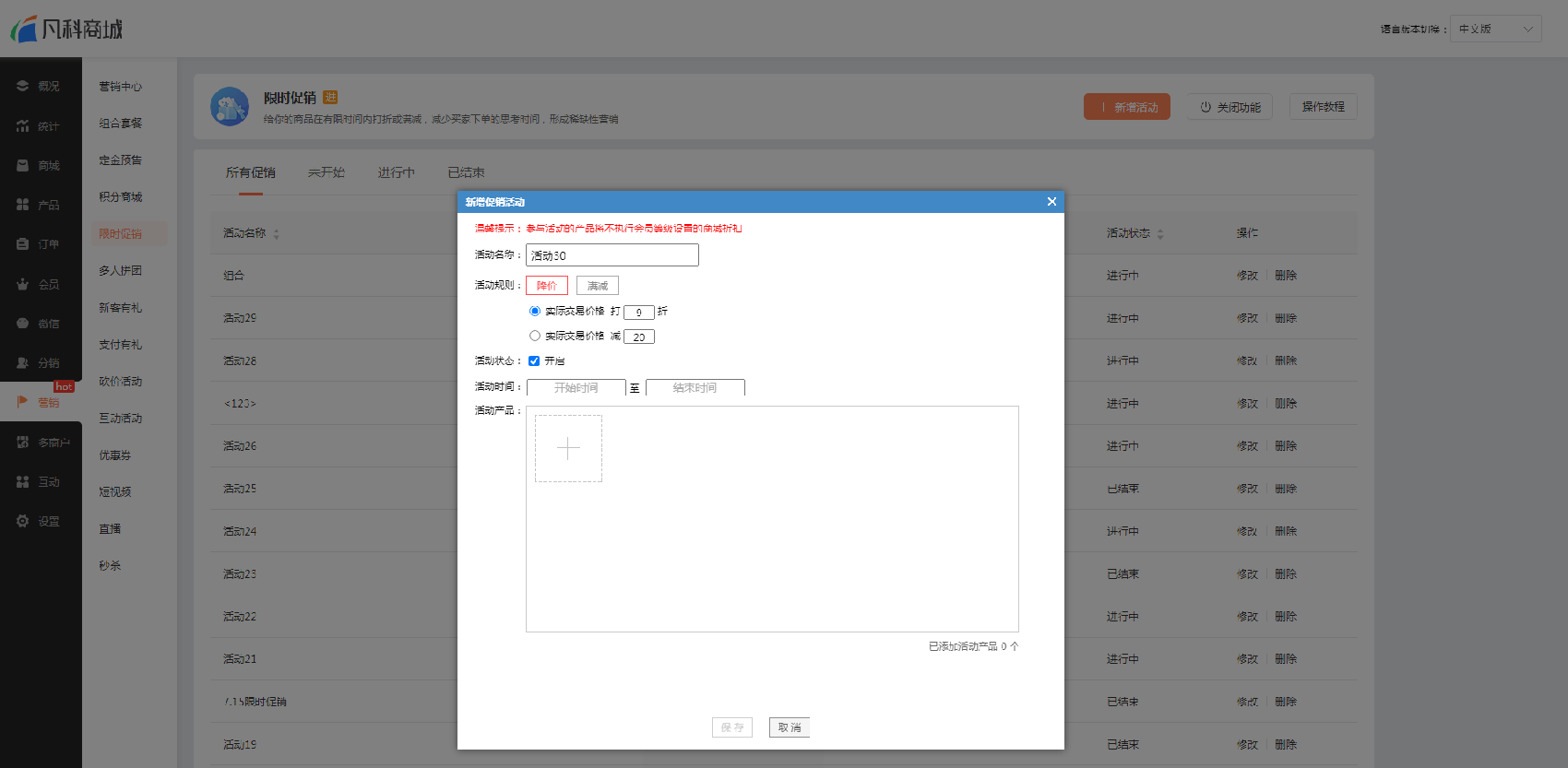1568x768 pixels.
Task: Click the orange 新增活动 button
Action: (x=1127, y=107)
